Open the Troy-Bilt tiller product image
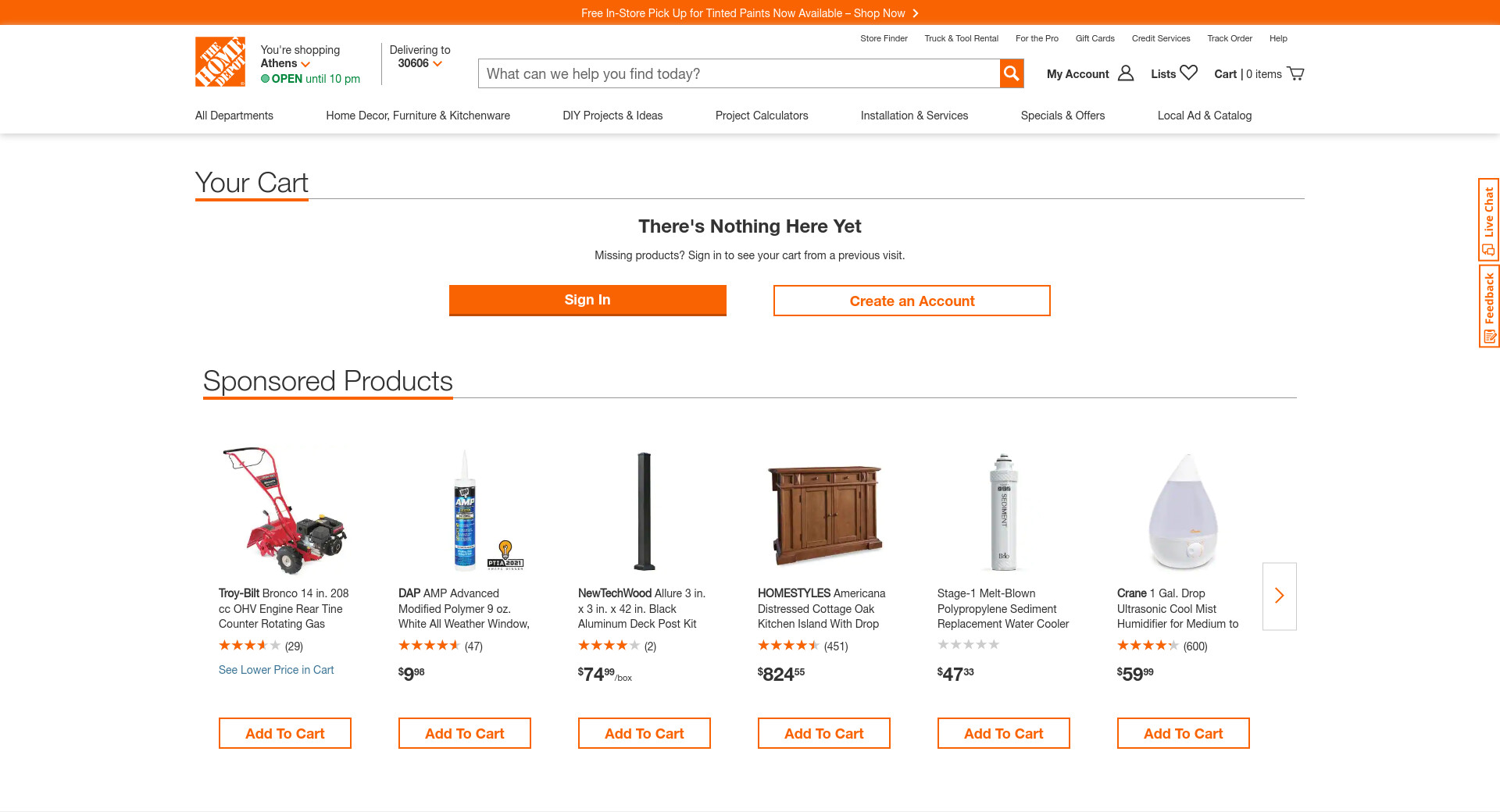Image resolution: width=1500 pixels, height=812 pixels. coord(284,509)
